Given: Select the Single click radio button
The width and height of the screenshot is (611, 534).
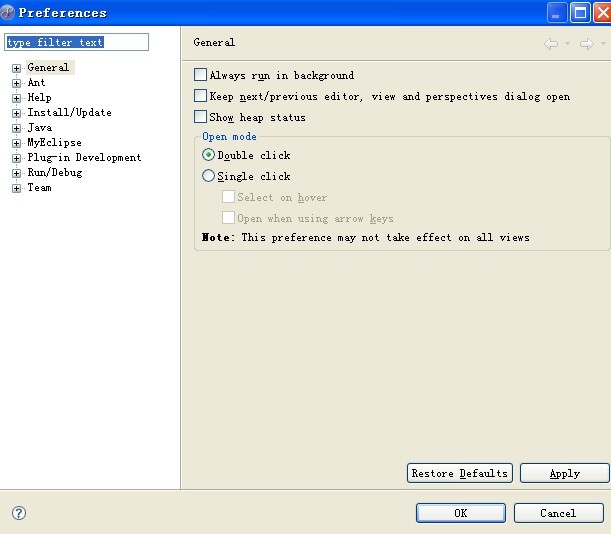Looking at the screenshot, I should [208, 176].
